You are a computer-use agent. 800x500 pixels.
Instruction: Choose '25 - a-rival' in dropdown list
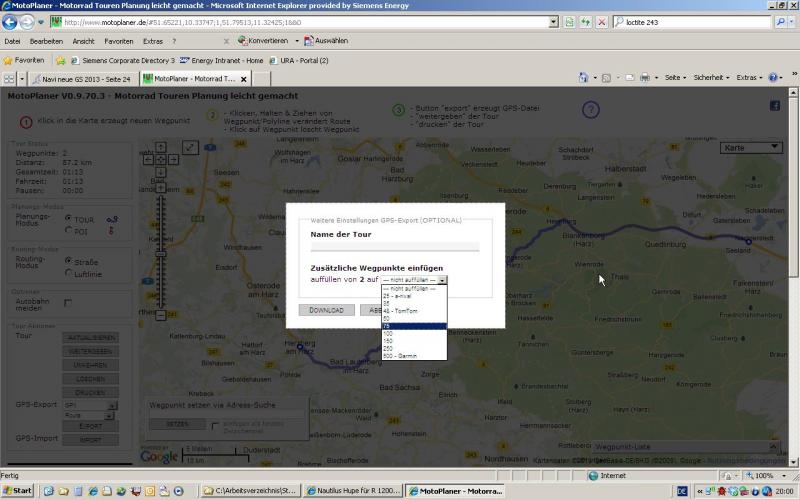tap(414, 296)
